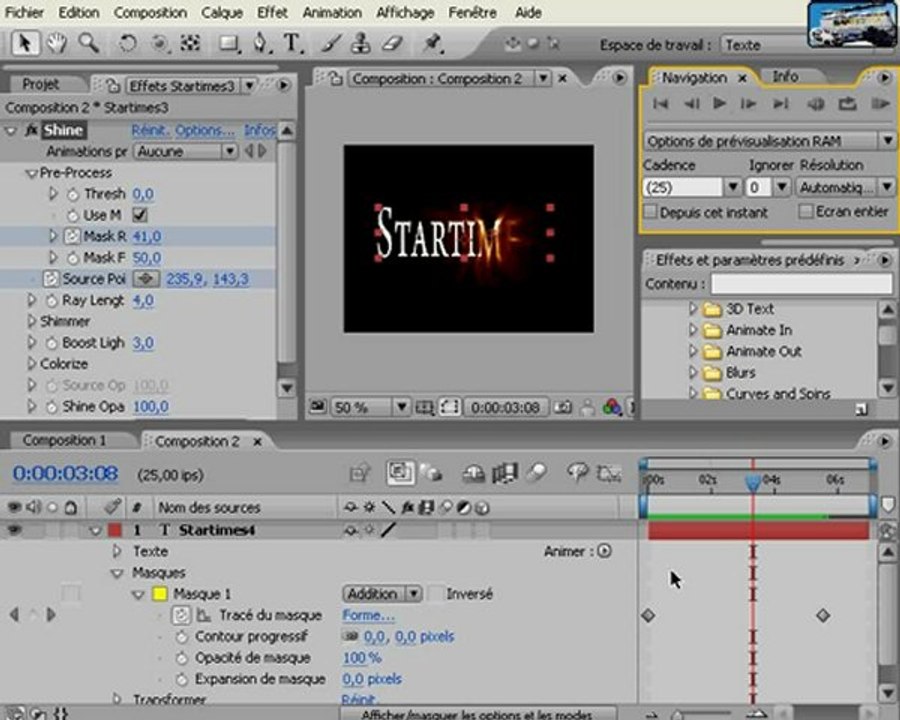Click the current time indicator marker

click(752, 482)
